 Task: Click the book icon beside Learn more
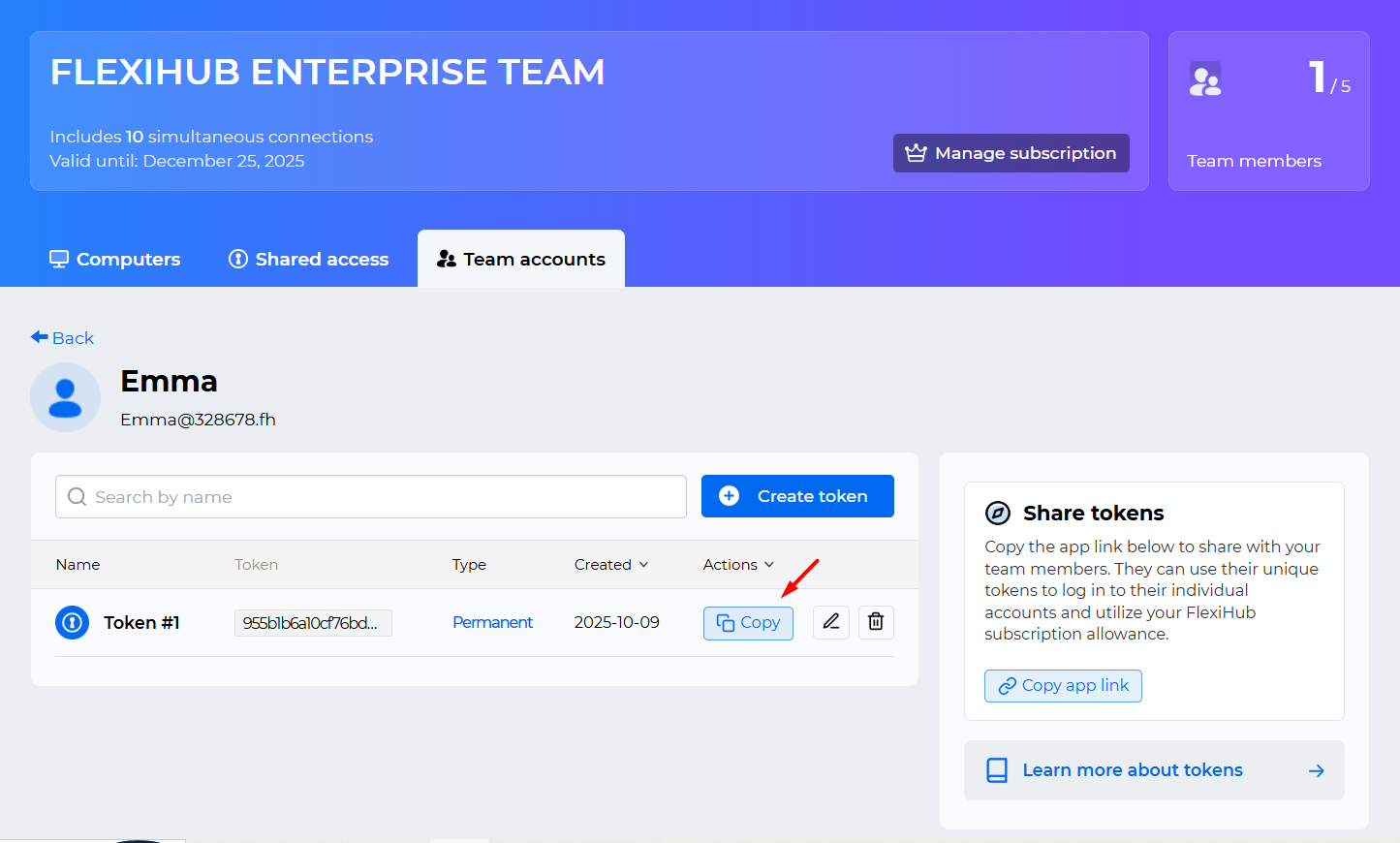pos(997,770)
